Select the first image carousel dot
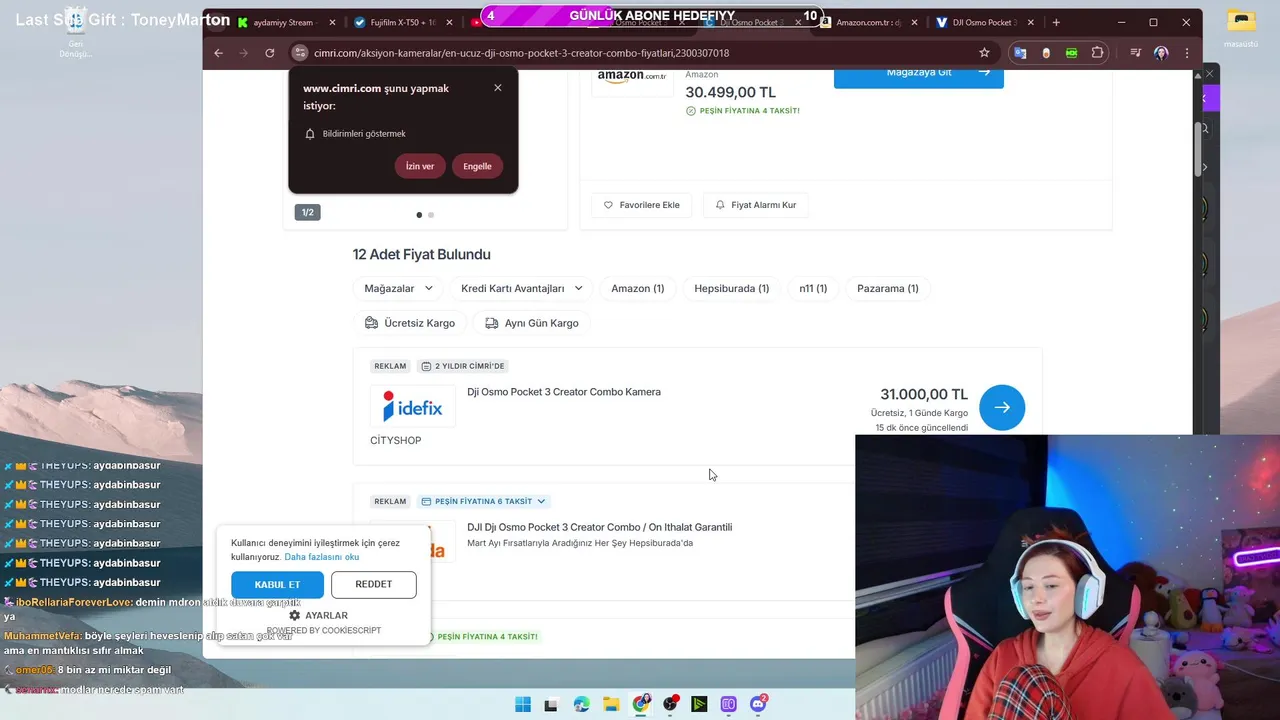1280x720 pixels. 419,215
